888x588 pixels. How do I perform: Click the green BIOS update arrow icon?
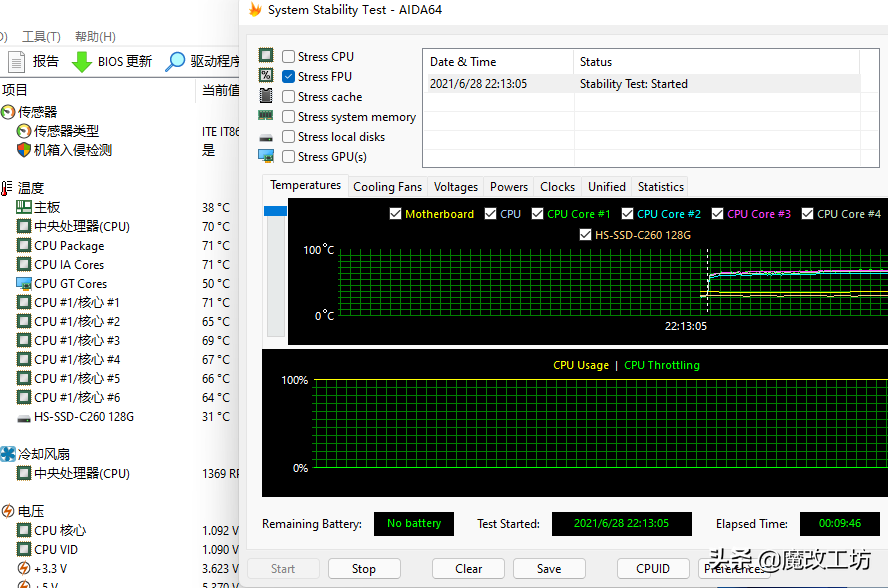click(82, 62)
